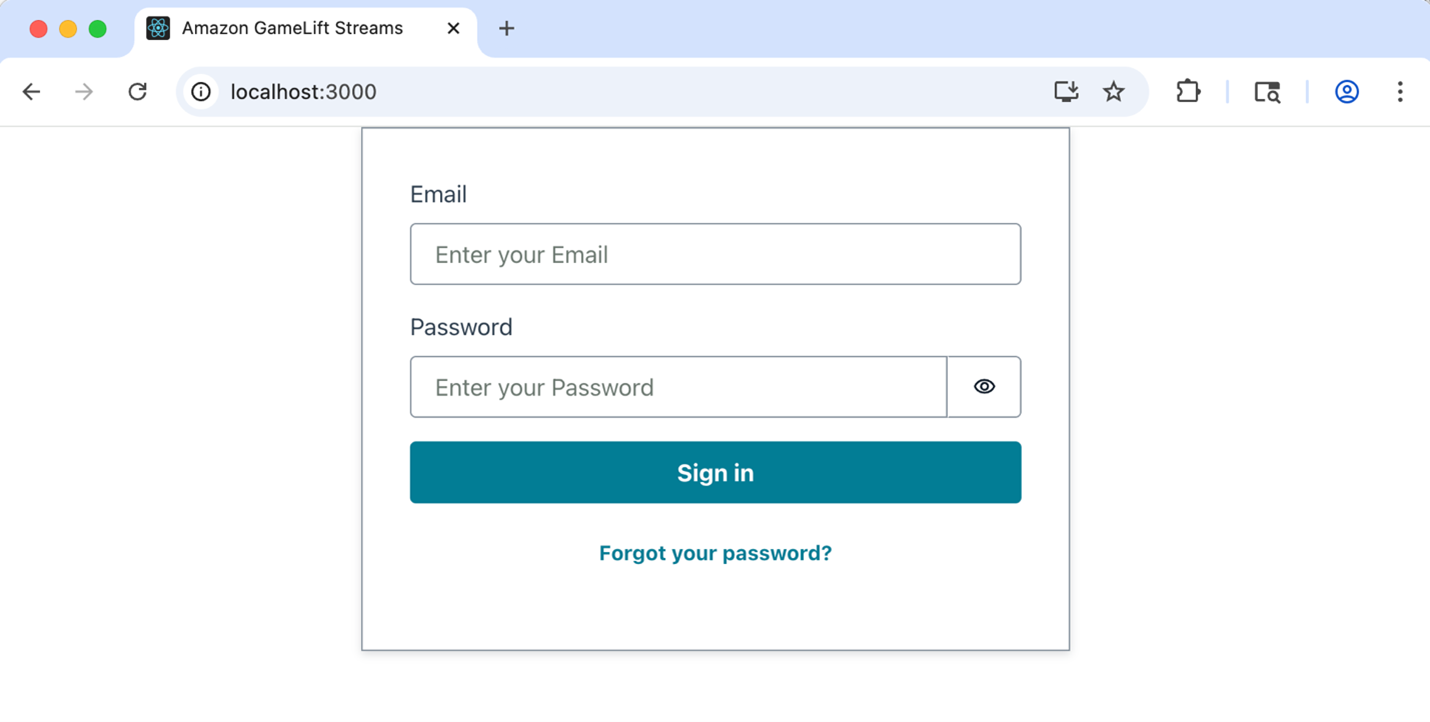Select the Amazon GameLift Streams tab

click(x=290, y=28)
